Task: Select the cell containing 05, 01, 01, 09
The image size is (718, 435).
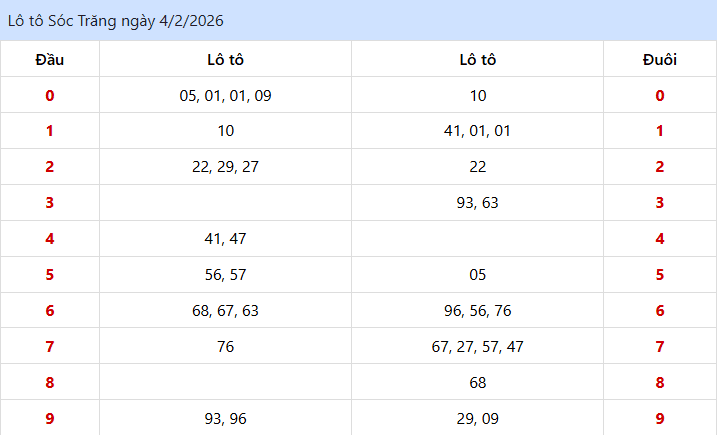Action: click(x=225, y=96)
